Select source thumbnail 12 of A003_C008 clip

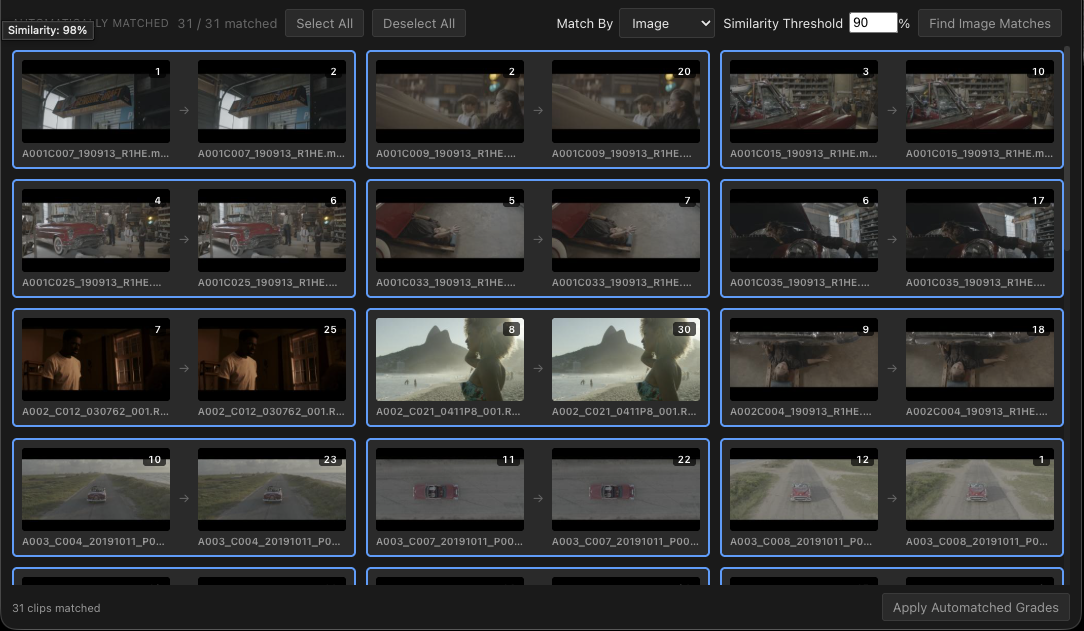coord(804,489)
